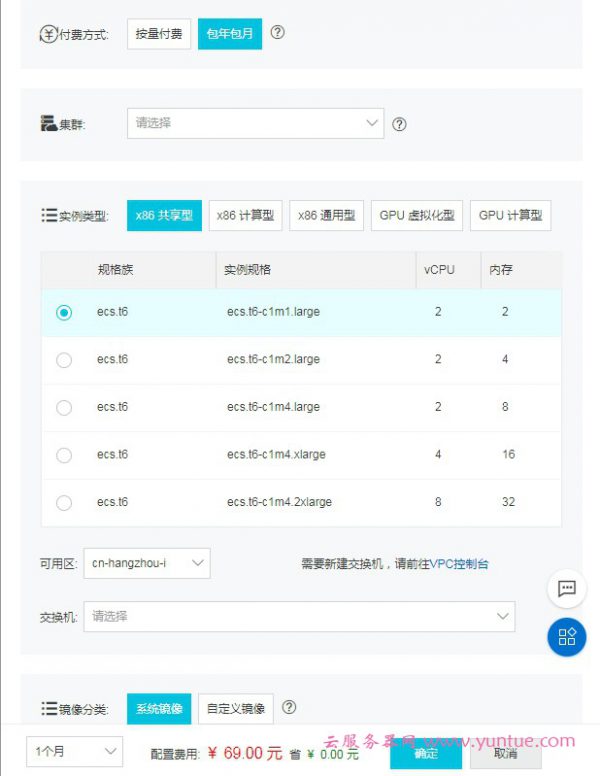Select the x86 通用型 instance tab
Image resolution: width=600 pixels, height=776 pixels.
tap(326, 216)
